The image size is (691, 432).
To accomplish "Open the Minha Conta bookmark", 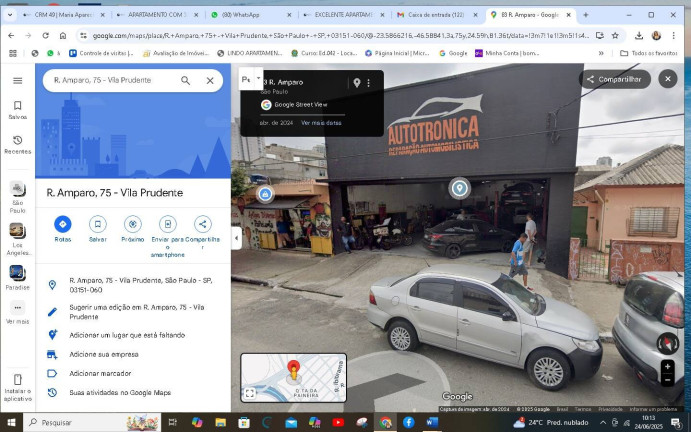I will (508, 53).
